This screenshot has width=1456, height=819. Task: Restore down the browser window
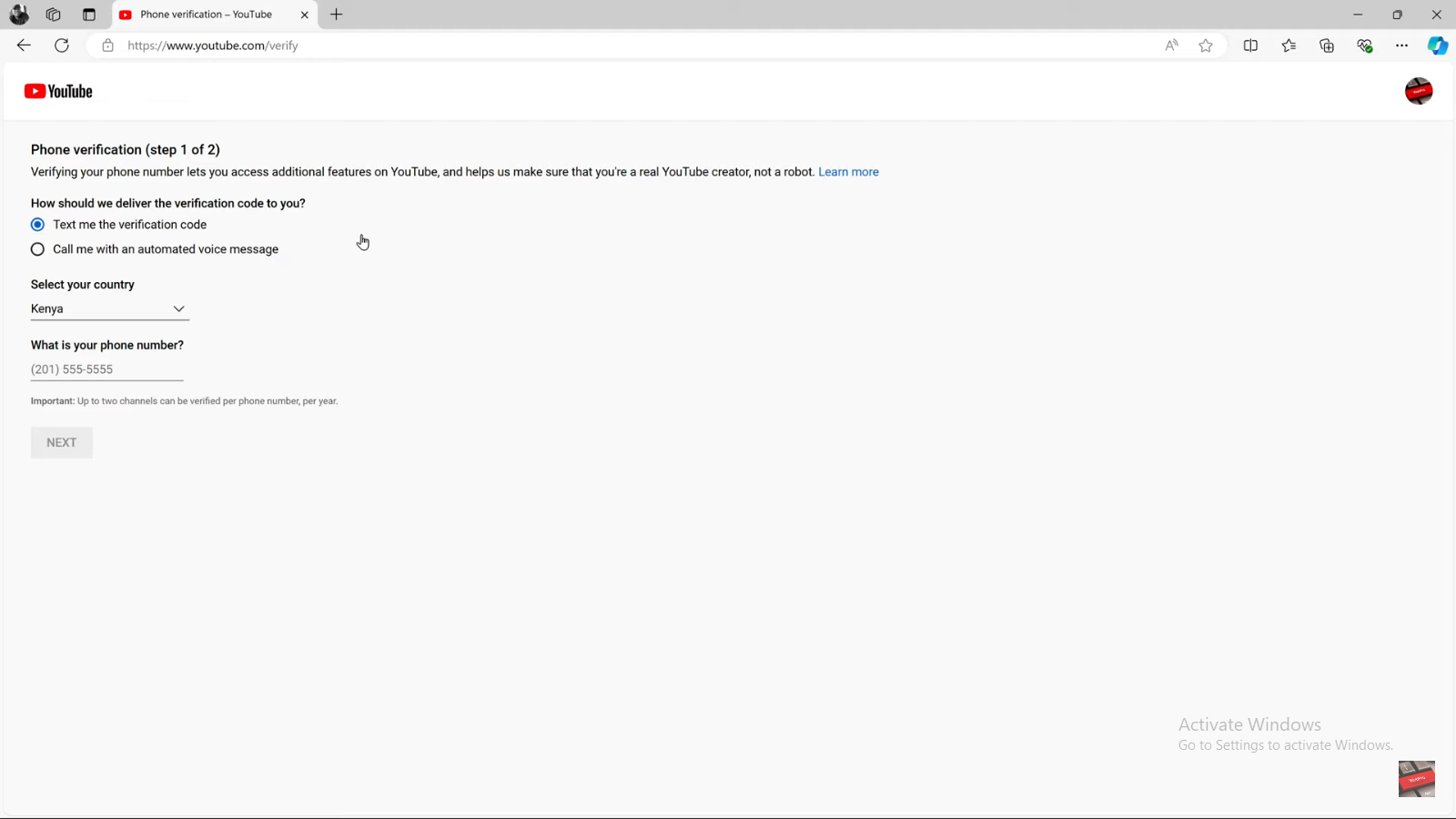pos(1397,15)
